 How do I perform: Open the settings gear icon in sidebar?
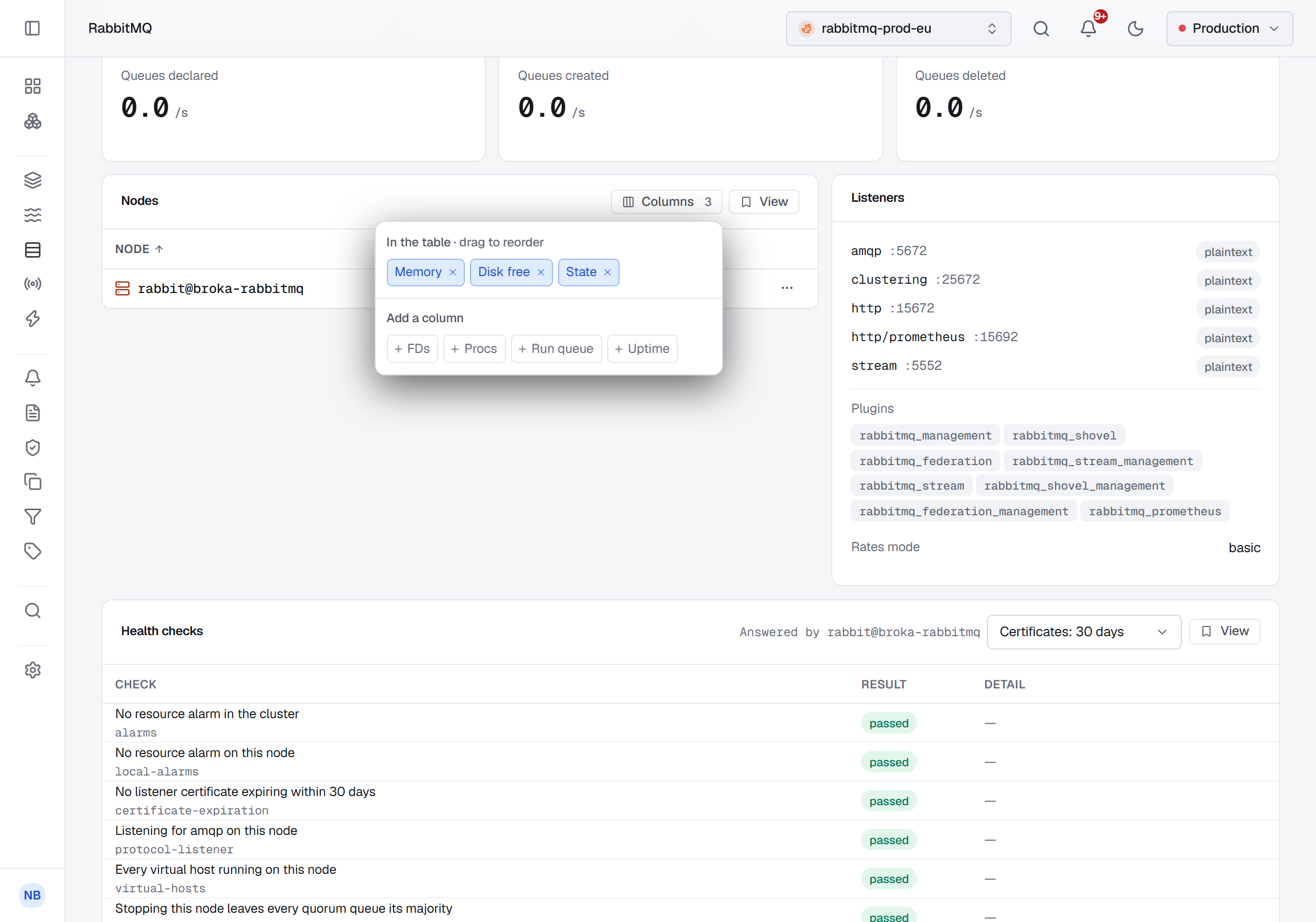tap(33, 670)
